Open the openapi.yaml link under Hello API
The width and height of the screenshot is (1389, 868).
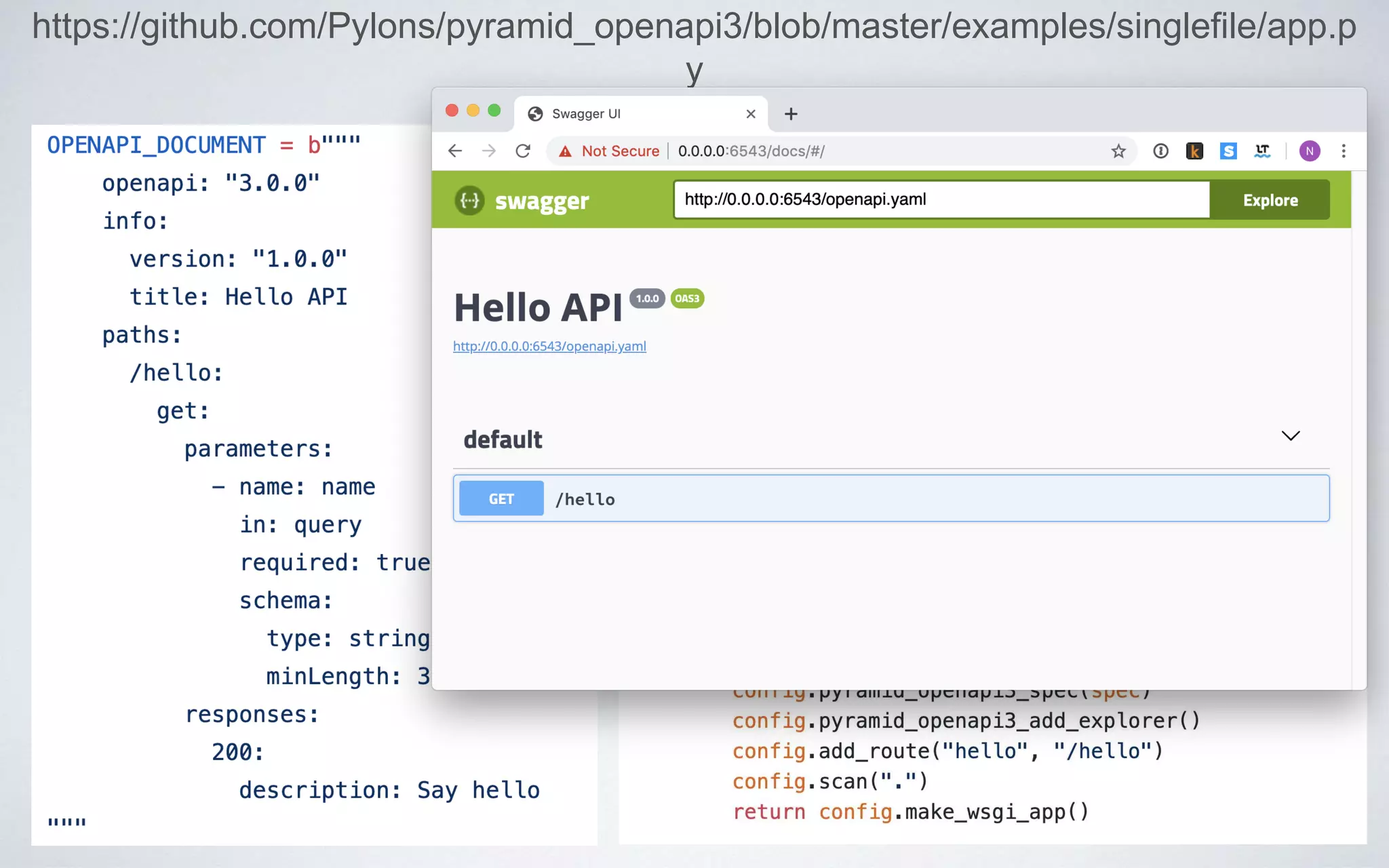pyautogui.click(x=549, y=346)
